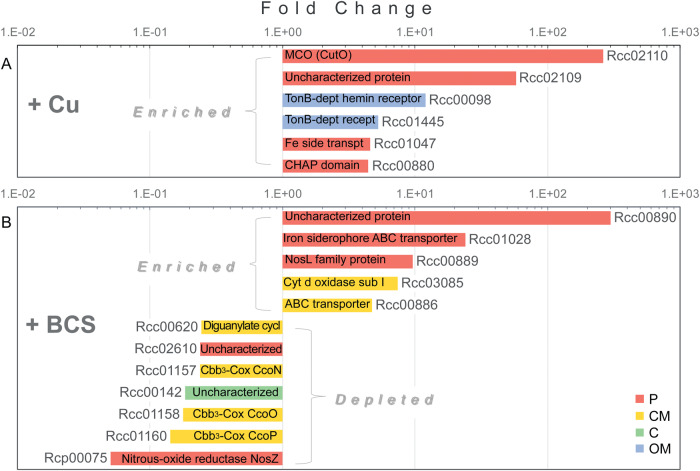The height and width of the screenshot is (471, 700).
Task: Click the Rcc02109 Uncharacterized protein bar
Action: (x=399, y=78)
